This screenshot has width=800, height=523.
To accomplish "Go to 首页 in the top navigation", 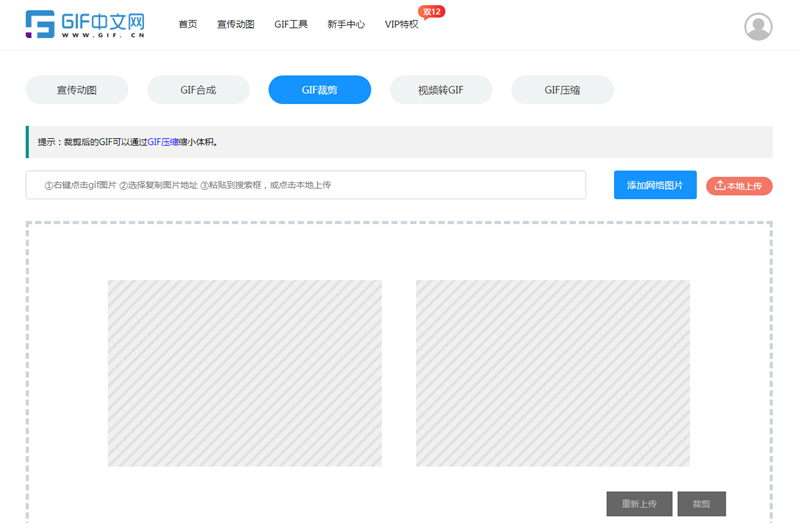I will click(188, 25).
